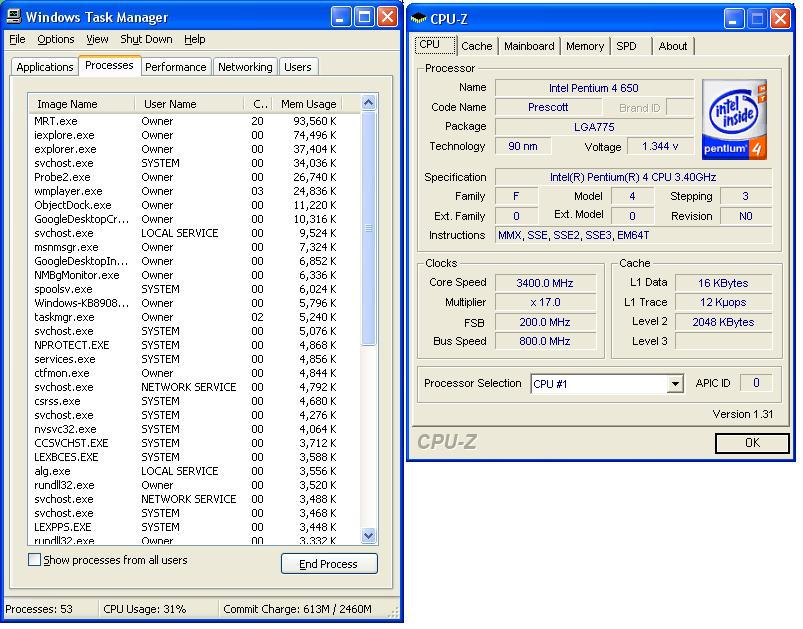Click OK in the CPU-Z window
This screenshot has height=629, width=803.
pos(752,443)
